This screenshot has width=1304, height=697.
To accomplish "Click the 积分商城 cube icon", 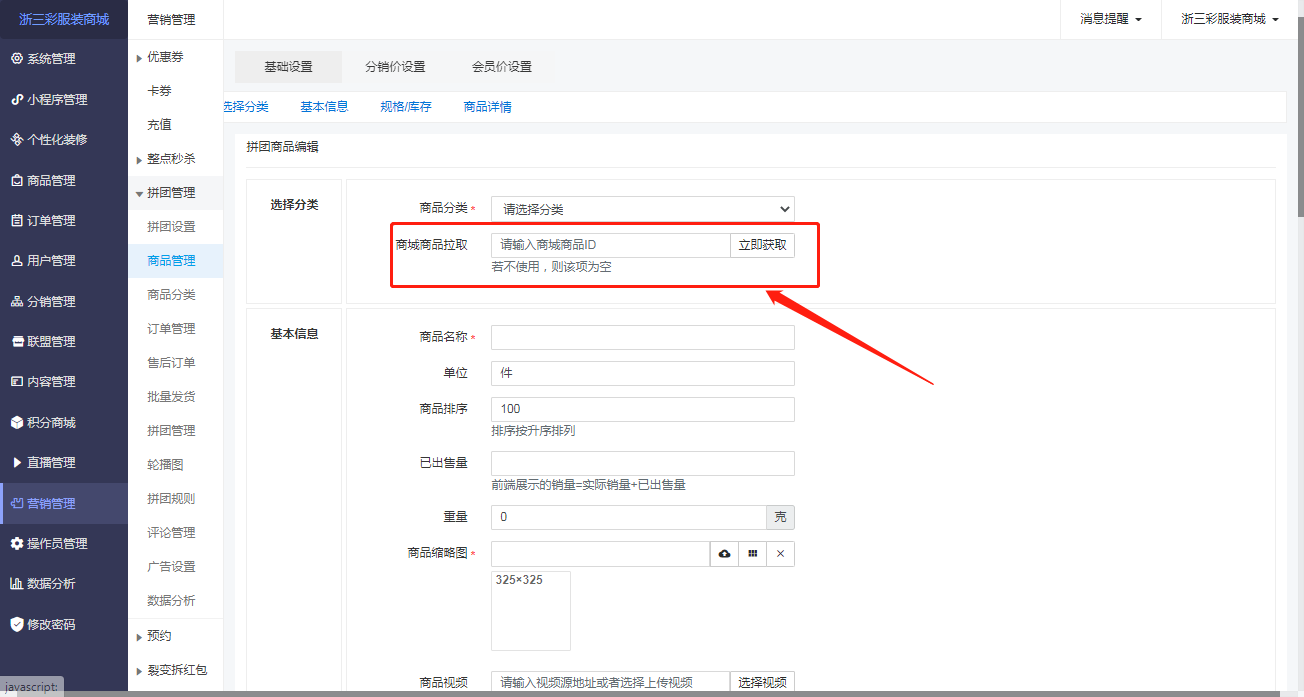I will click(x=17, y=423).
